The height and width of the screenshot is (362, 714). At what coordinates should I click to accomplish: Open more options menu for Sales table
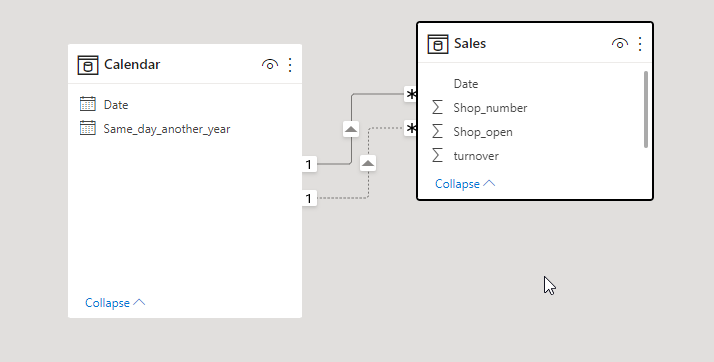tap(640, 44)
